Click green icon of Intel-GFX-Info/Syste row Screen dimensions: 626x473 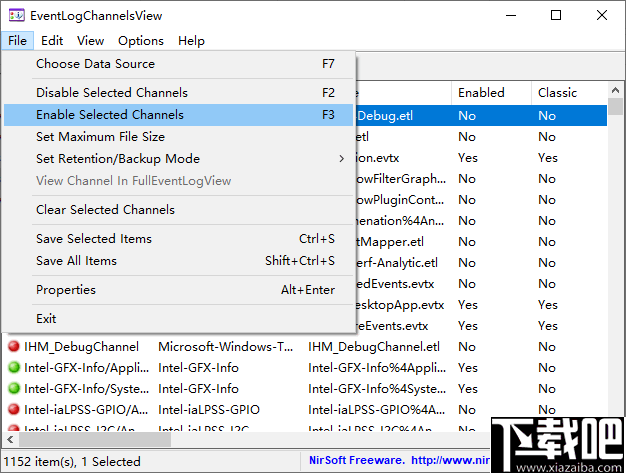tap(14, 389)
